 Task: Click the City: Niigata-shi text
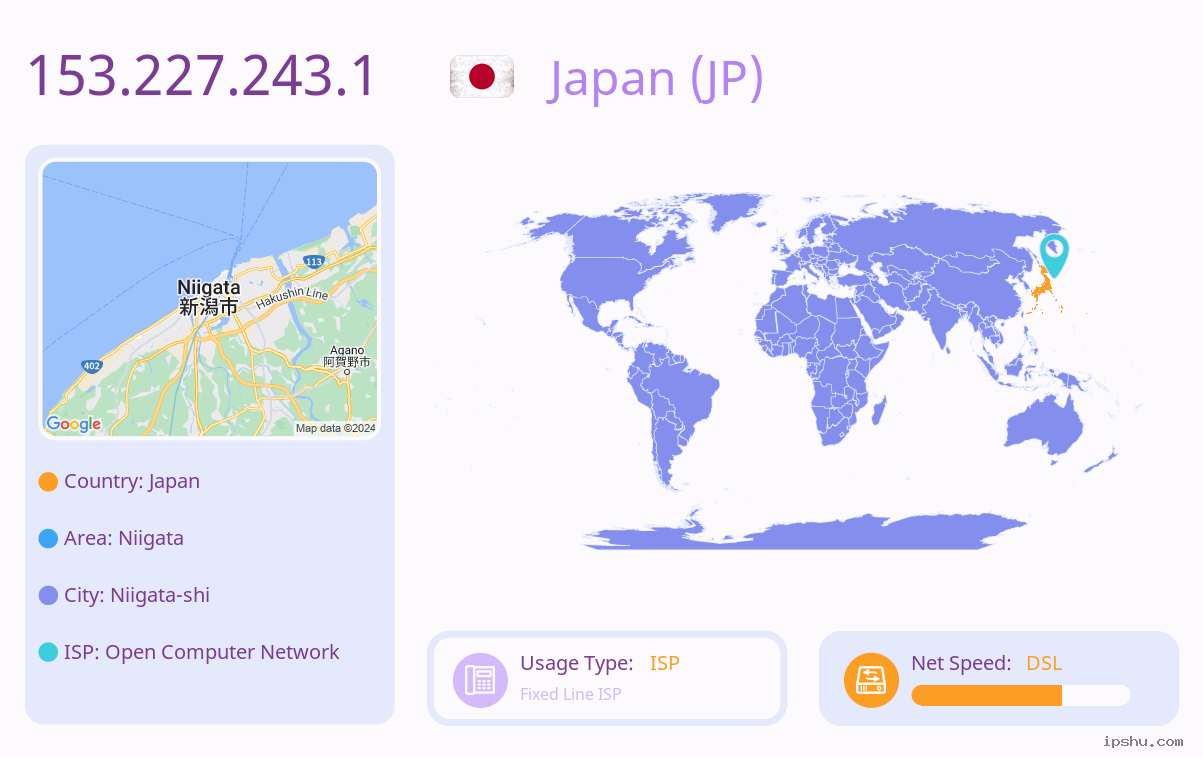[x=137, y=595]
